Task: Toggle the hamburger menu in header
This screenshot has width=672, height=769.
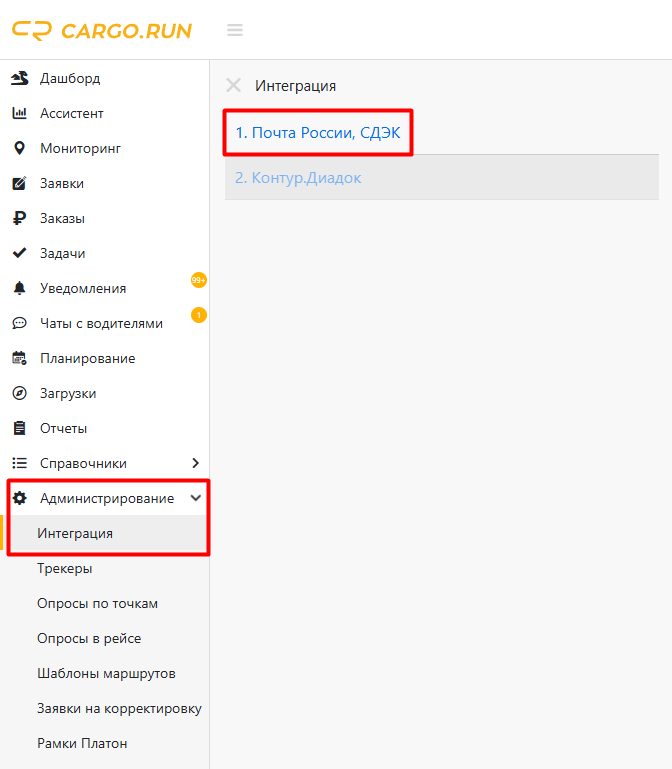Action: click(235, 30)
